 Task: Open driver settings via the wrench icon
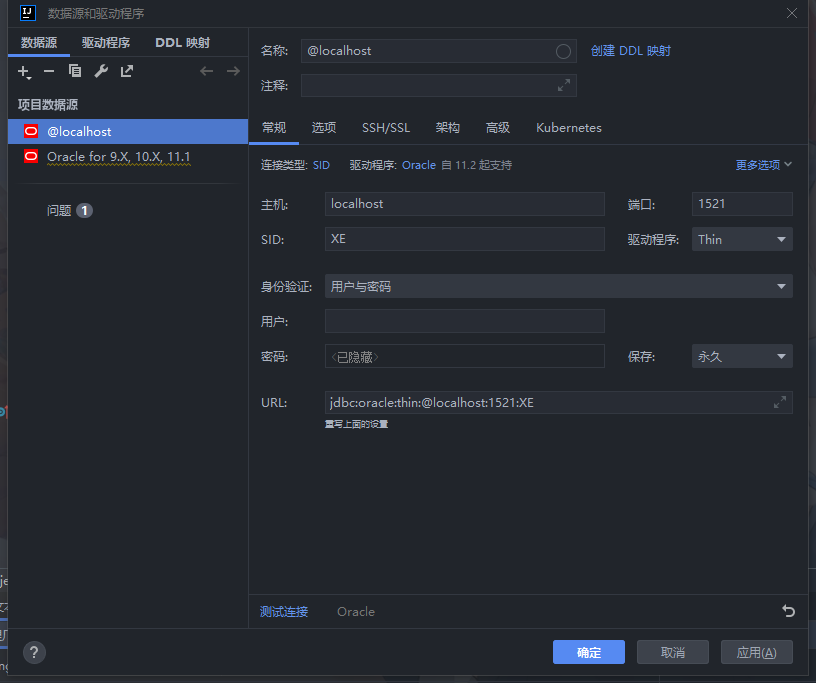tap(101, 71)
